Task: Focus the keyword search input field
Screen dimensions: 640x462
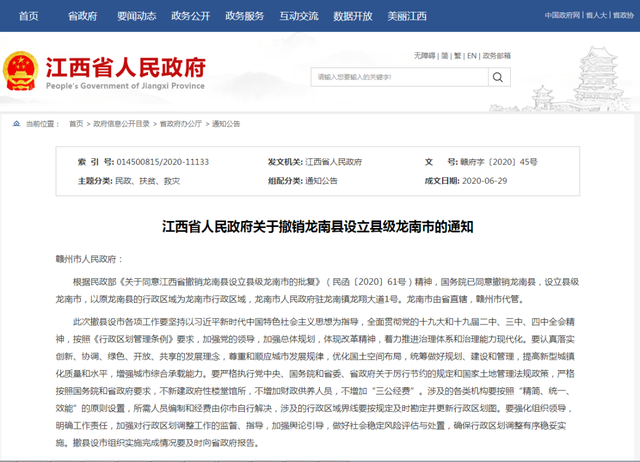Action: click(x=400, y=77)
